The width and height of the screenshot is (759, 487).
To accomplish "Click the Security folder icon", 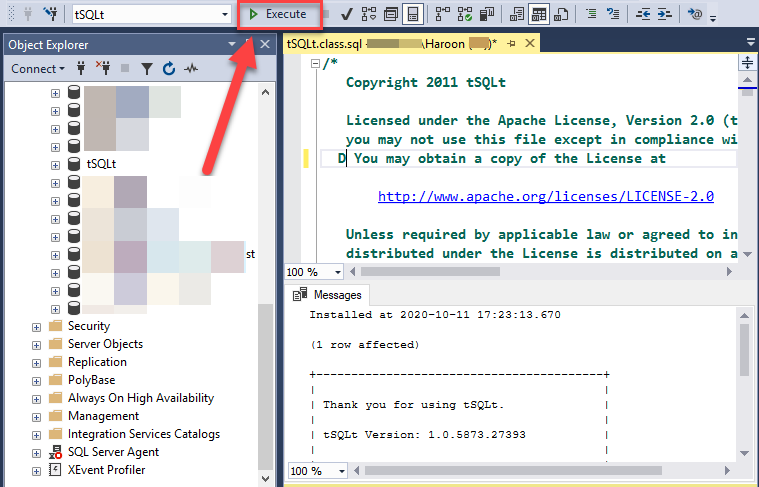I will point(56,326).
